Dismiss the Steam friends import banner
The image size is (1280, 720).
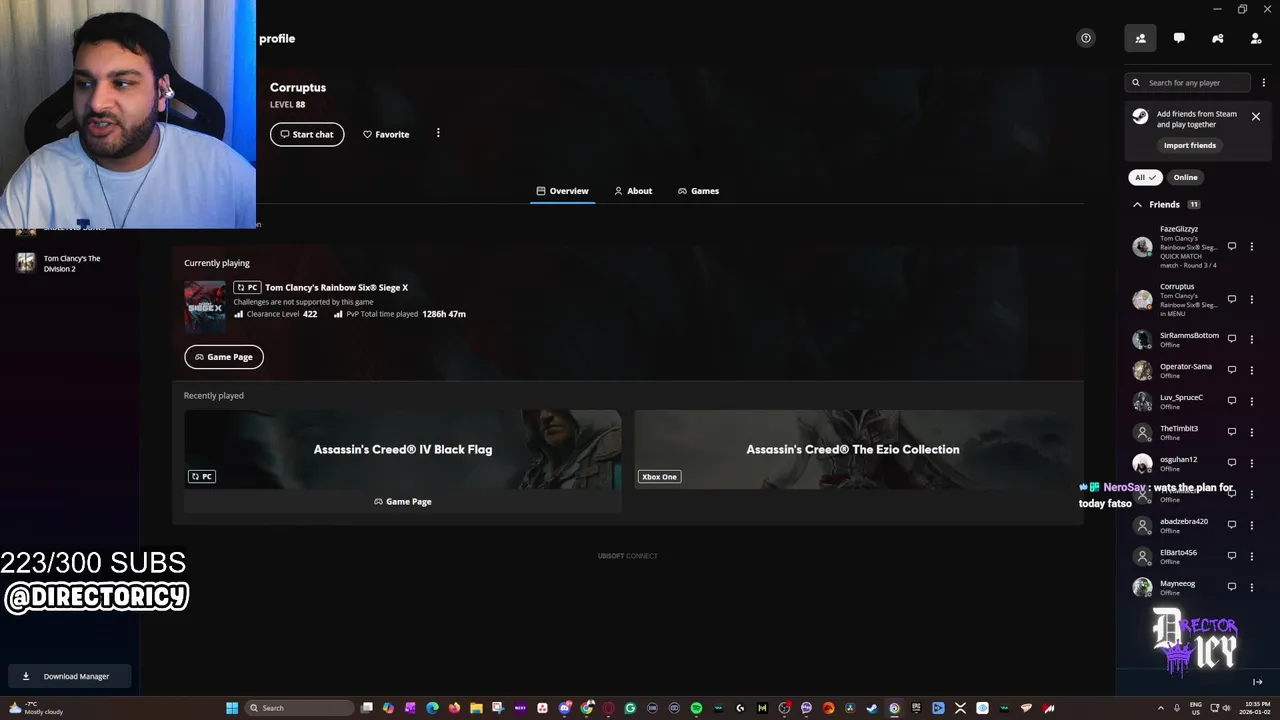click(x=1256, y=117)
